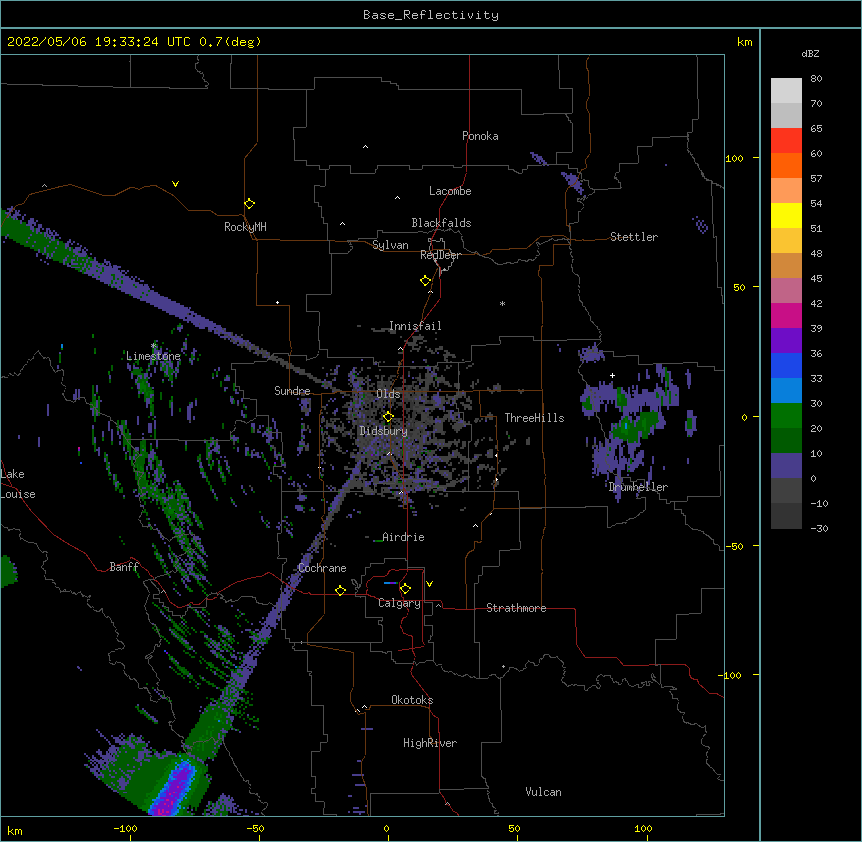Click the -50 tick on the vertical axis

[x=733, y=546]
